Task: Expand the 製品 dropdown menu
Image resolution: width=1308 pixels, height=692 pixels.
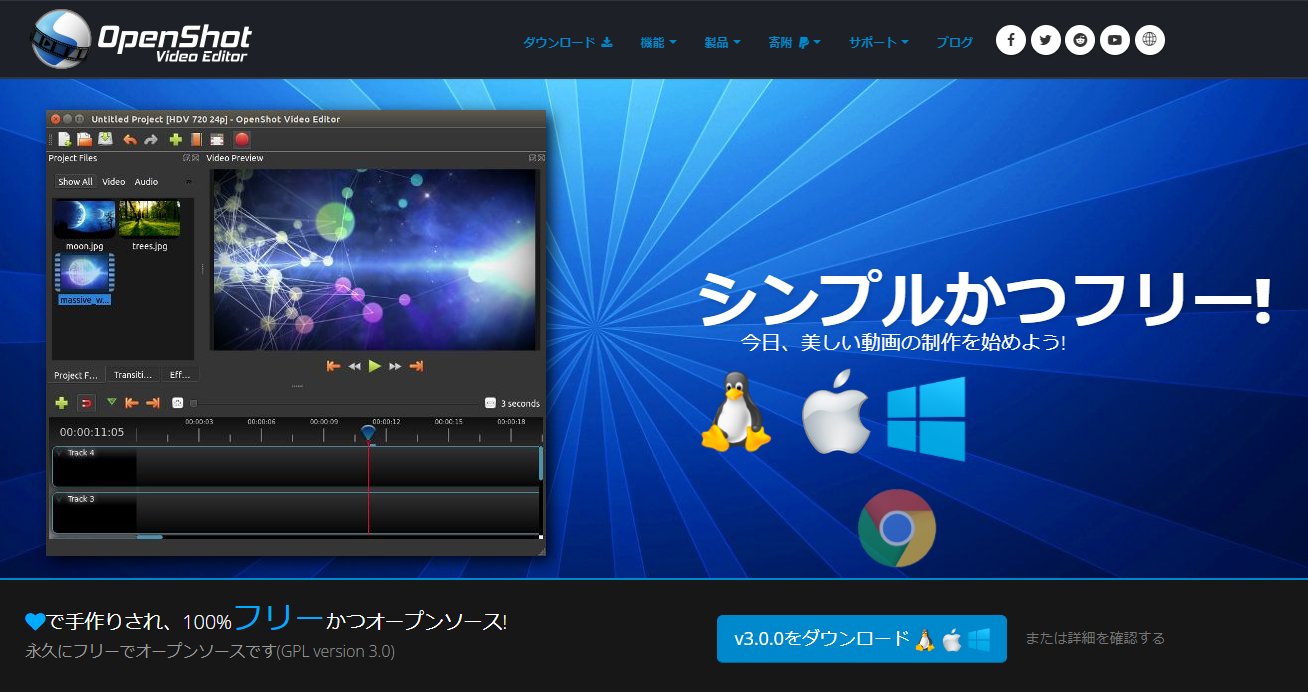Action: [x=722, y=42]
